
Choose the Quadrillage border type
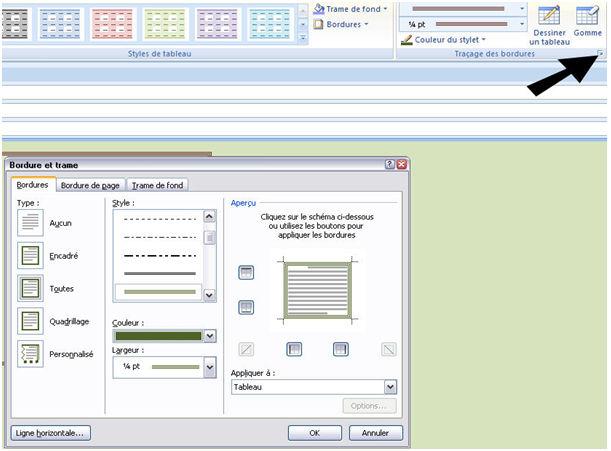click(30, 321)
